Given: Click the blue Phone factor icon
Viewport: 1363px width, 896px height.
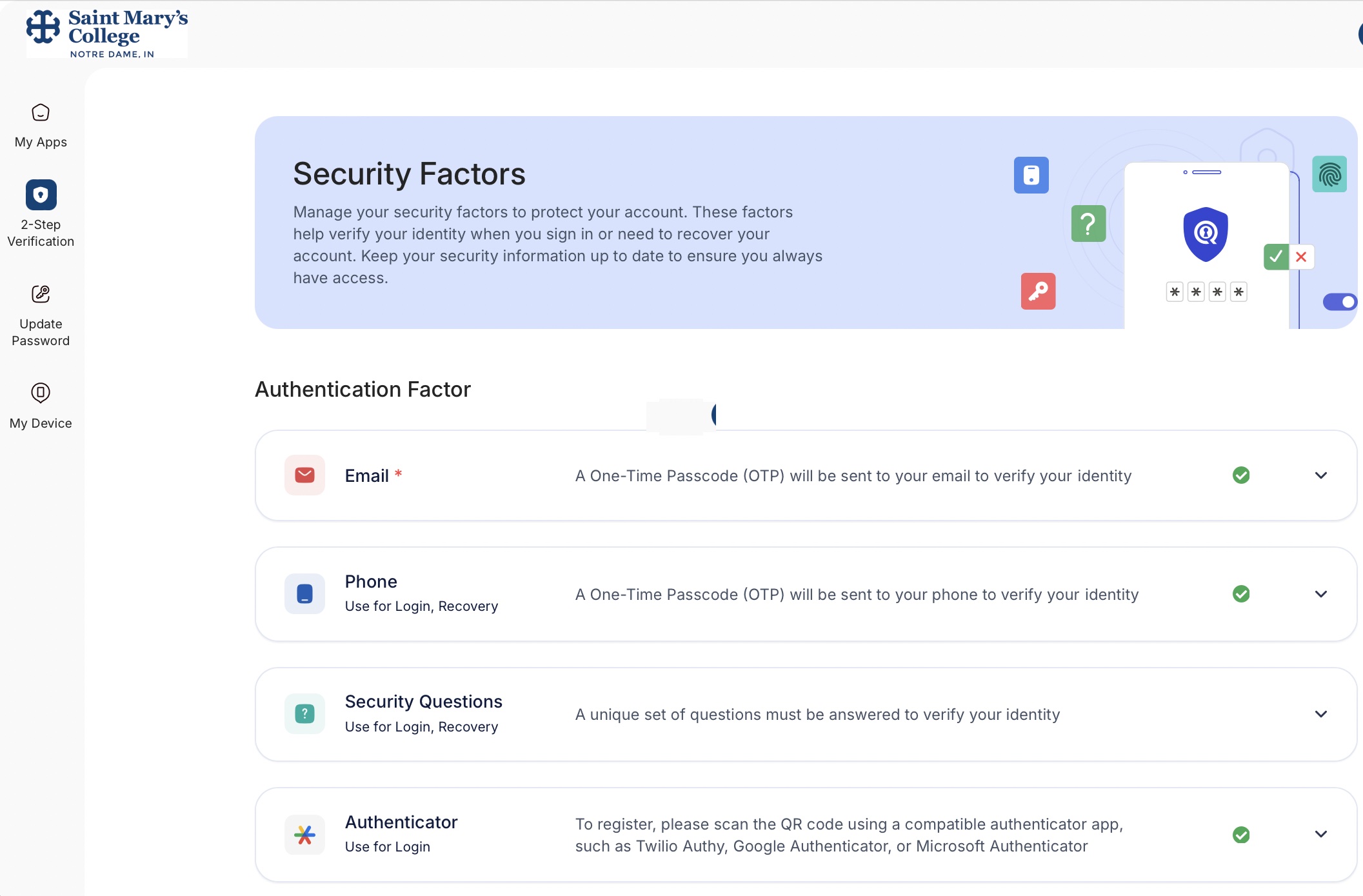Looking at the screenshot, I should click(304, 593).
